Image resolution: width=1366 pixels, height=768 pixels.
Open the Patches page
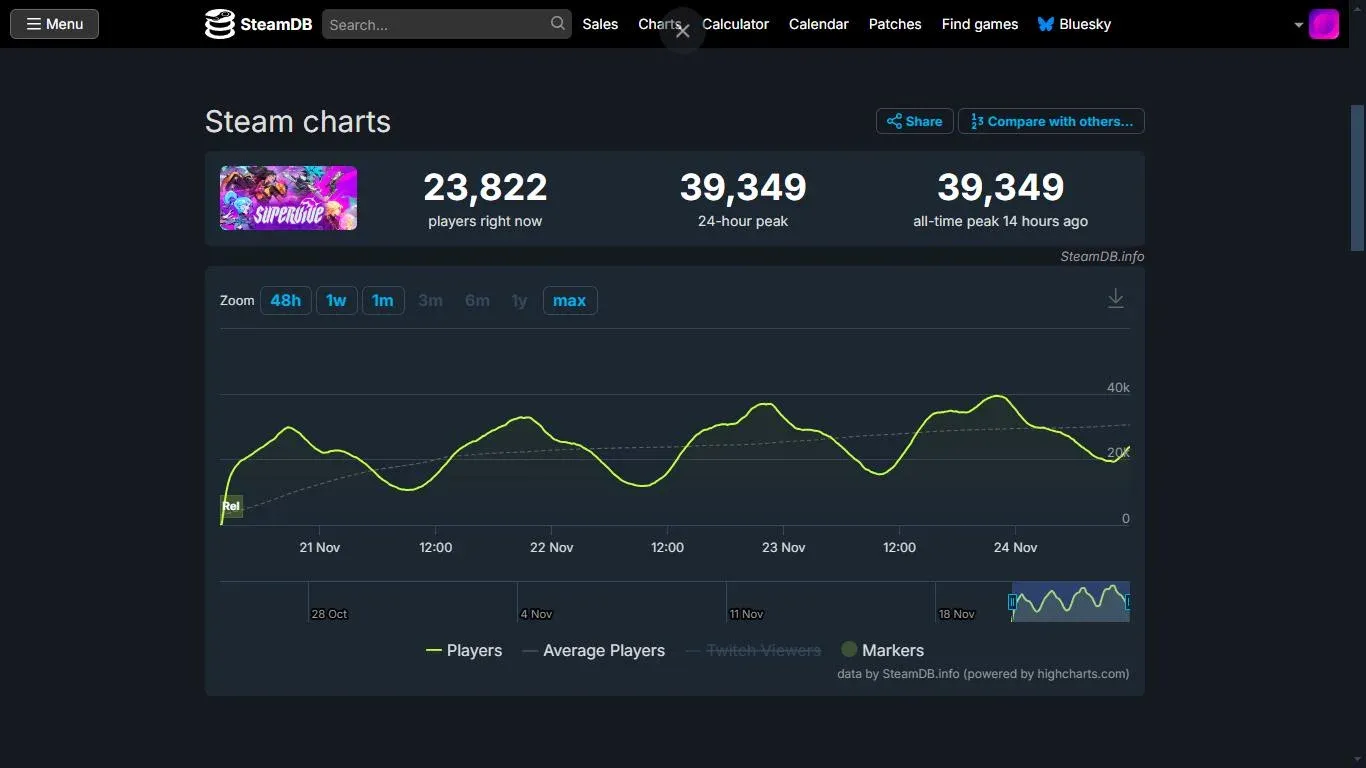coord(895,24)
